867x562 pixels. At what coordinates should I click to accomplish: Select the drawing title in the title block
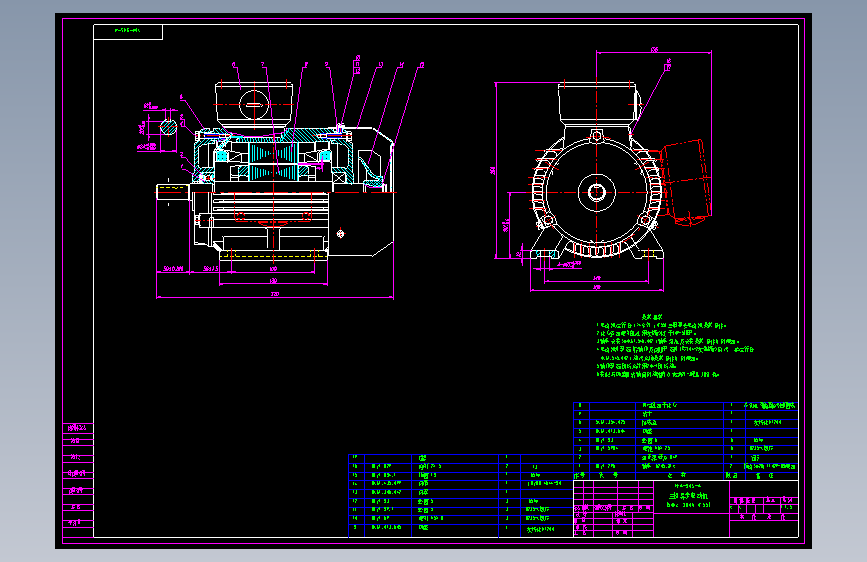688,496
